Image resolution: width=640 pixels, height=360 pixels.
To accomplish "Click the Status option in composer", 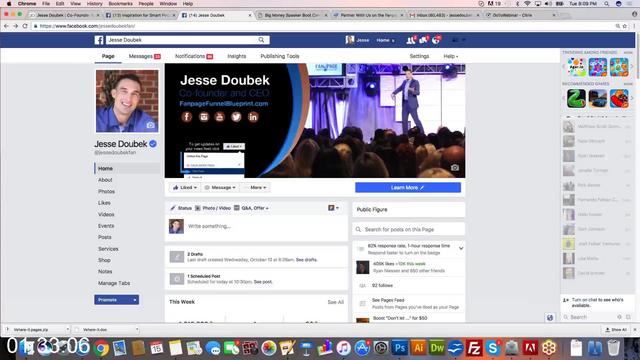I will click(181, 208).
